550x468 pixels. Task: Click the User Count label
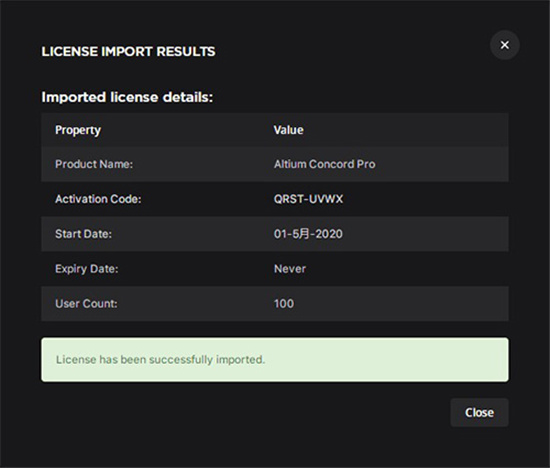(86, 304)
